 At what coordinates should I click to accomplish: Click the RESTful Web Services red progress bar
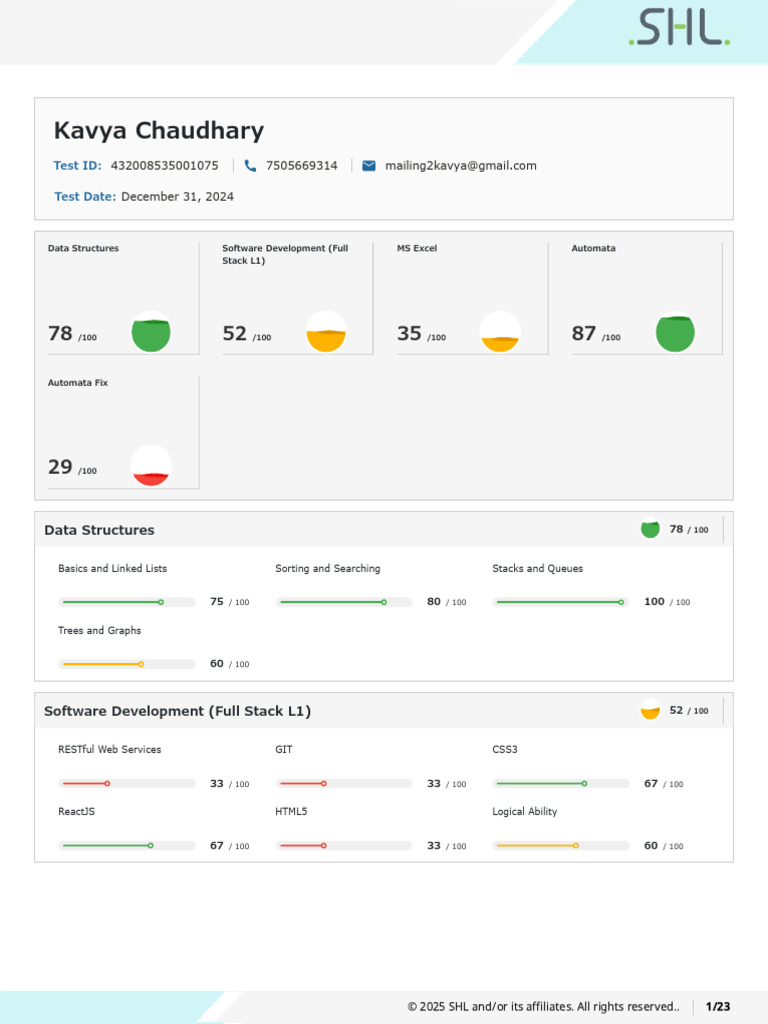127,784
